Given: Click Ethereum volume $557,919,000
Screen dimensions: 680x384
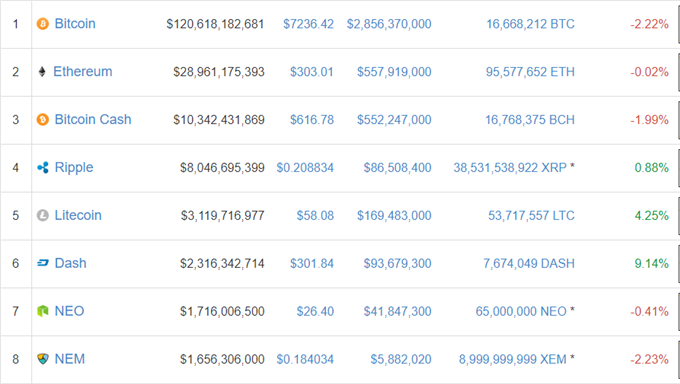Looking at the screenshot, I should [x=394, y=72].
